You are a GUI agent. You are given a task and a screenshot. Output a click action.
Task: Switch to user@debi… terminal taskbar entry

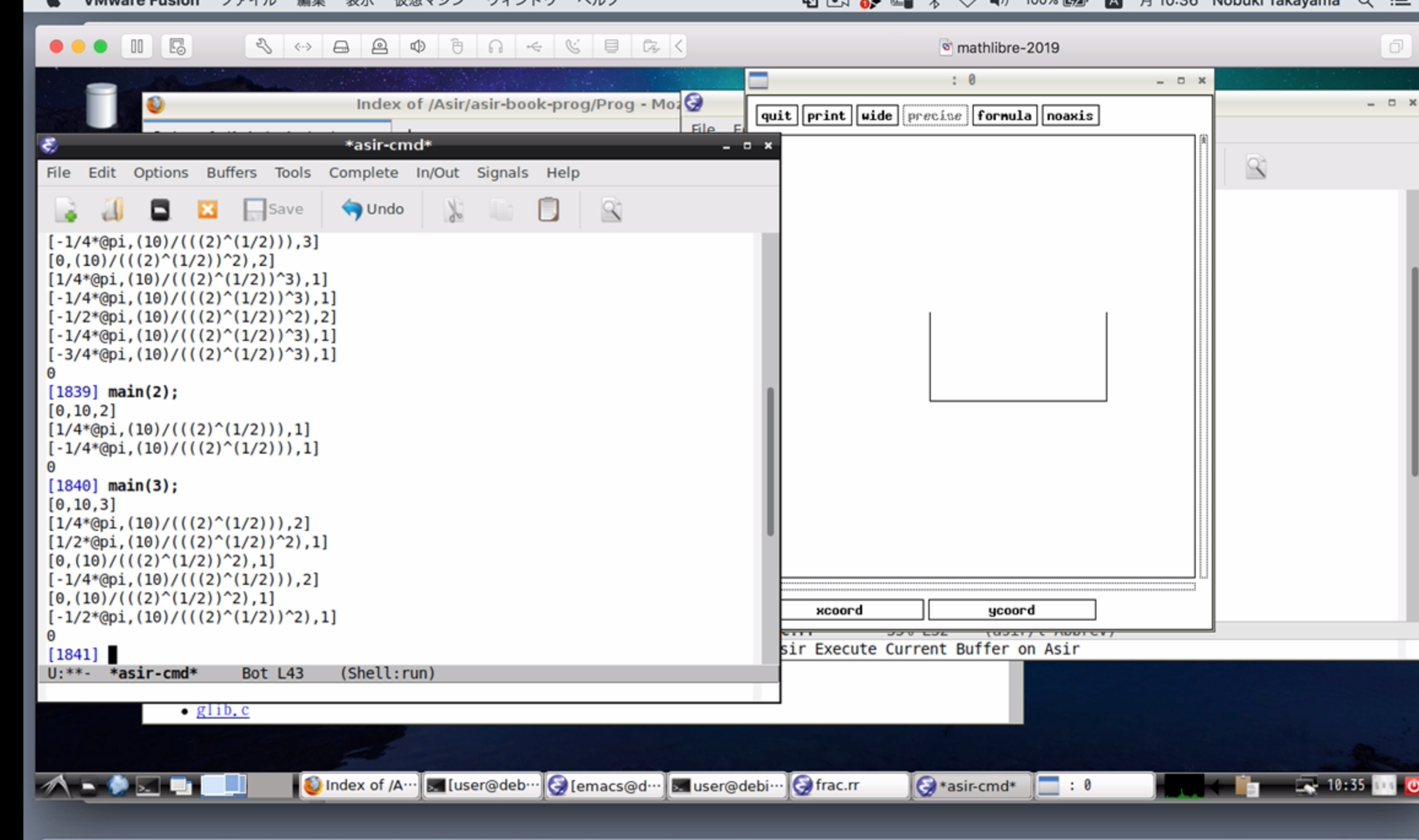[728, 785]
